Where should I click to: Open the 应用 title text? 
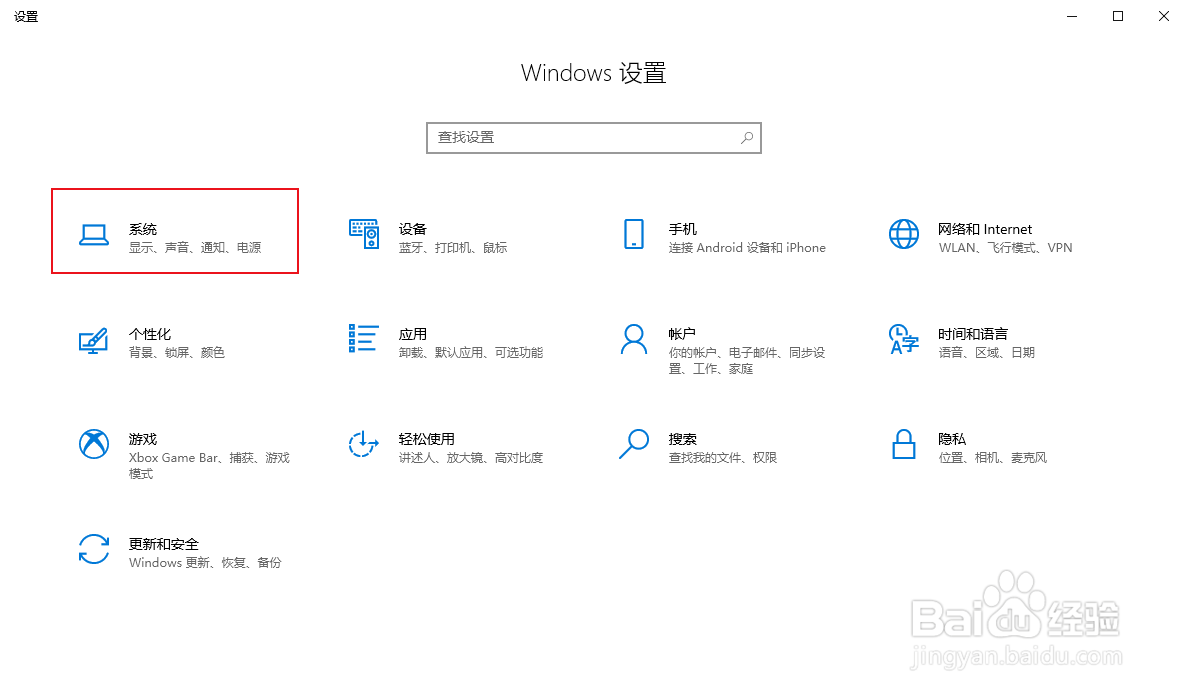[413, 334]
